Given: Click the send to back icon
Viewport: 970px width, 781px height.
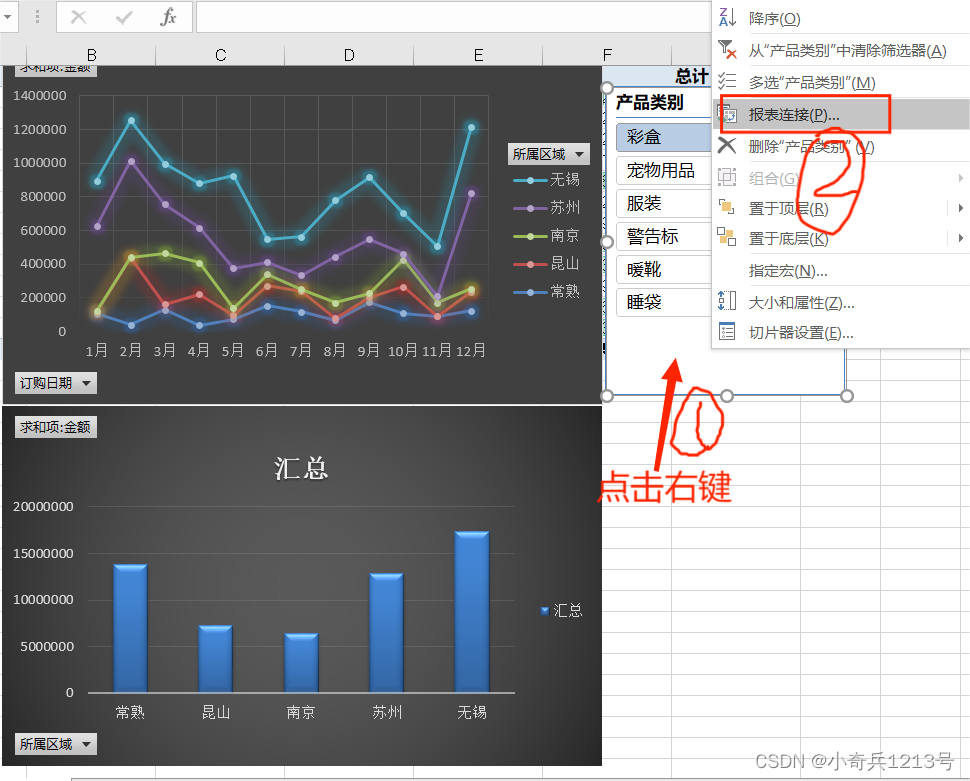Looking at the screenshot, I should pyautogui.click(x=727, y=236).
